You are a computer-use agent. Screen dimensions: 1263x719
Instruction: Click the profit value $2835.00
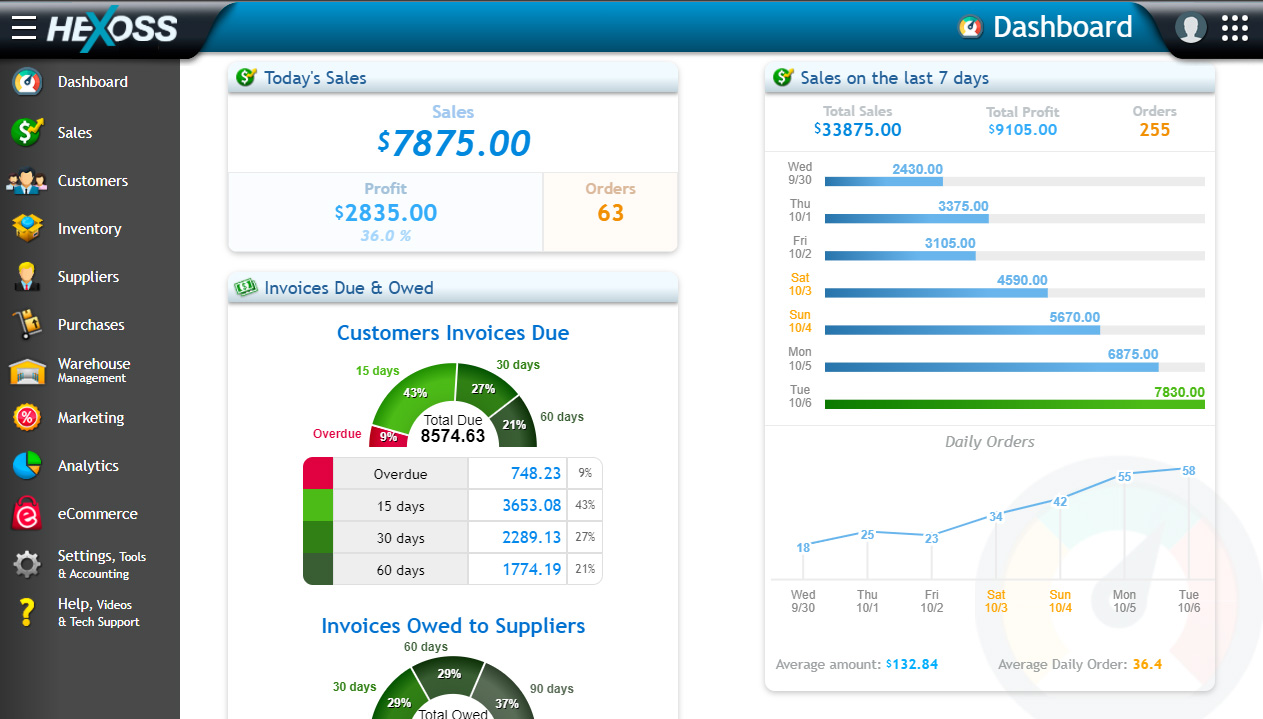[386, 212]
